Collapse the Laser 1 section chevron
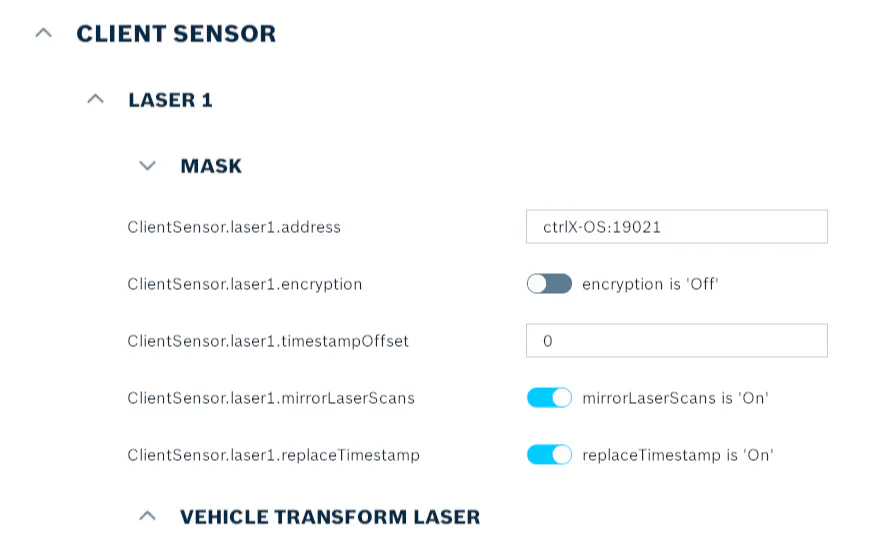The image size is (877, 542). (96, 100)
